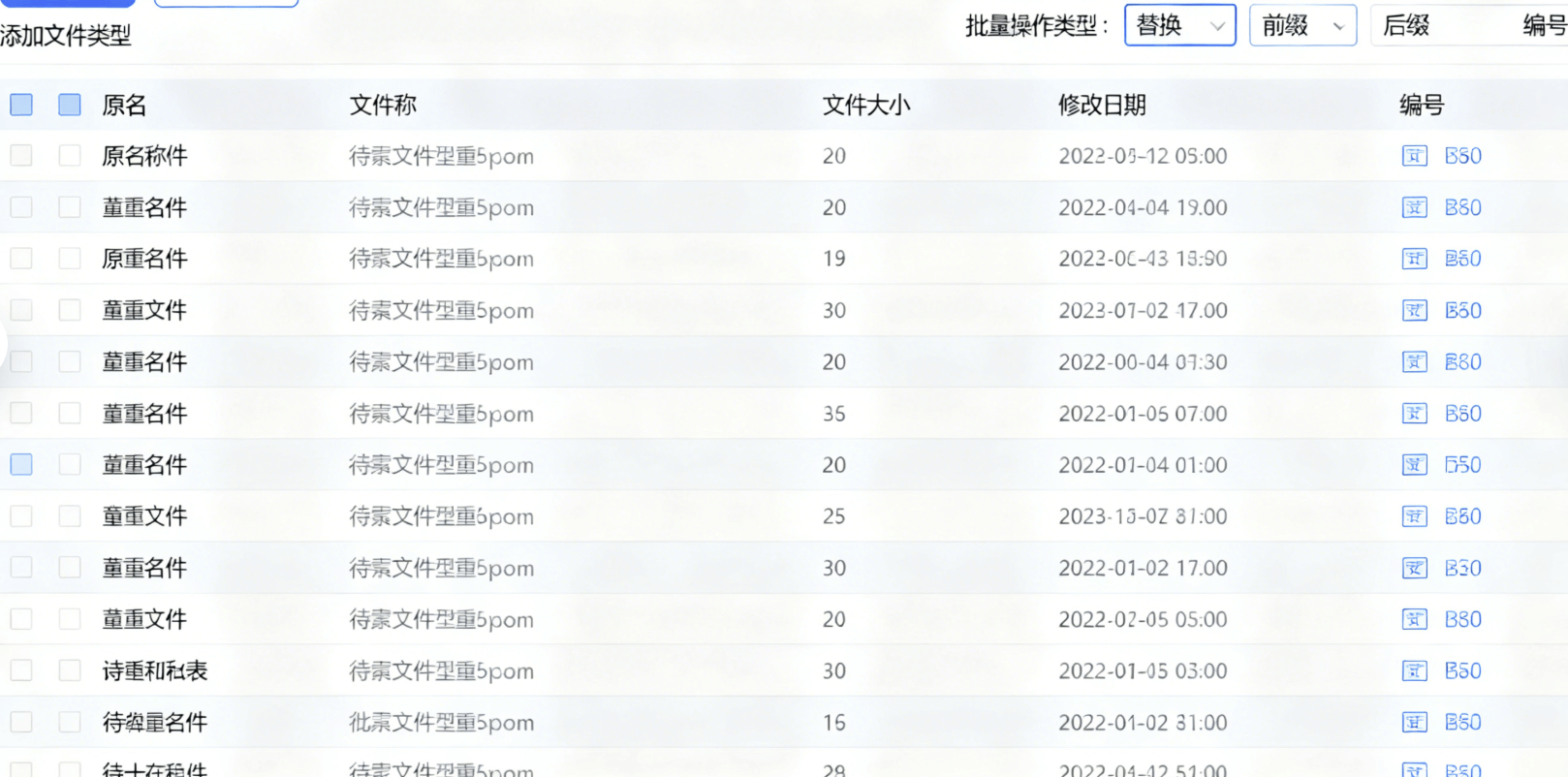Select the file name 原名称件

pyautogui.click(x=144, y=156)
